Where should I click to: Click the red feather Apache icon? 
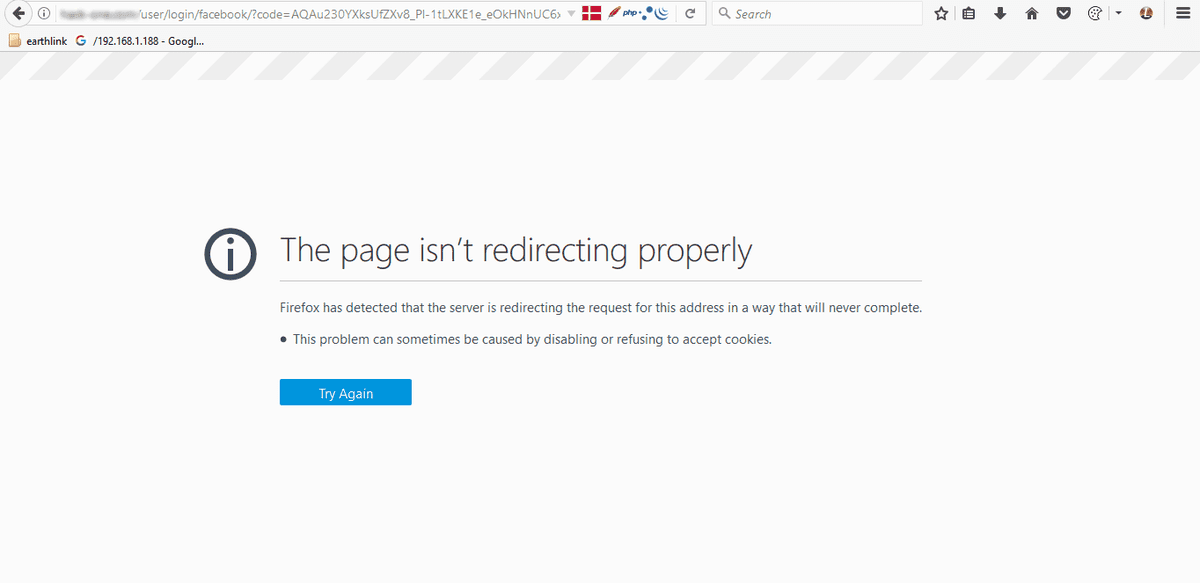pyautogui.click(x=614, y=14)
